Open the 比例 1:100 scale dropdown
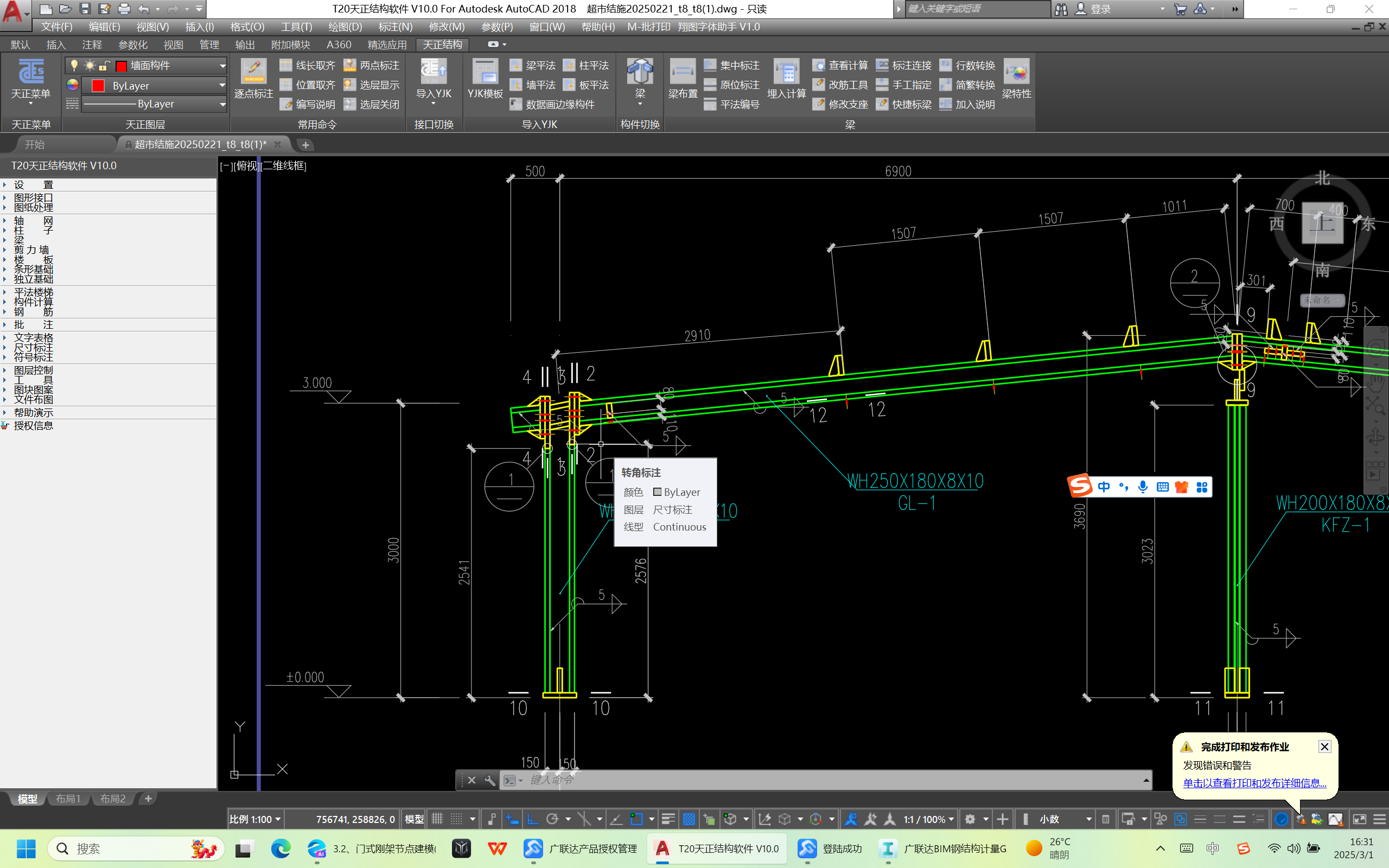The width and height of the screenshot is (1389, 868). pyautogui.click(x=255, y=819)
